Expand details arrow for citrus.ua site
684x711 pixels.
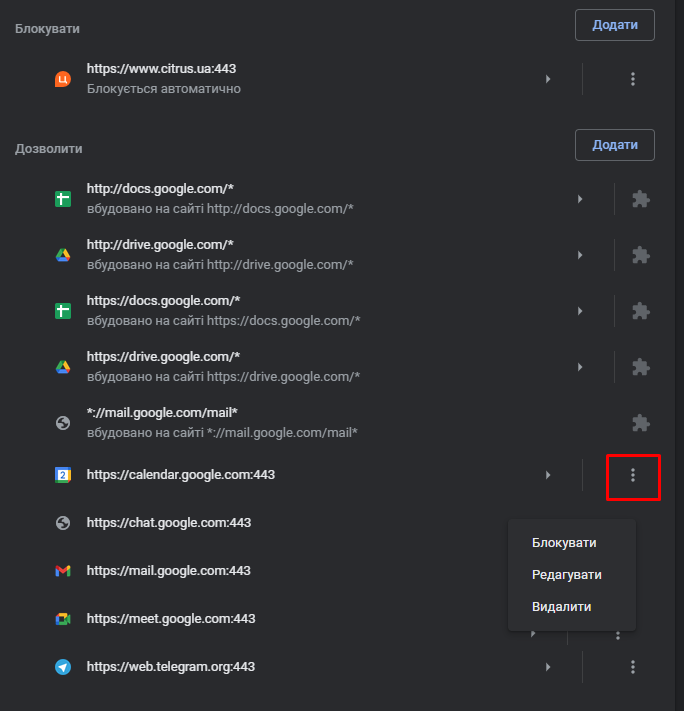[548, 79]
